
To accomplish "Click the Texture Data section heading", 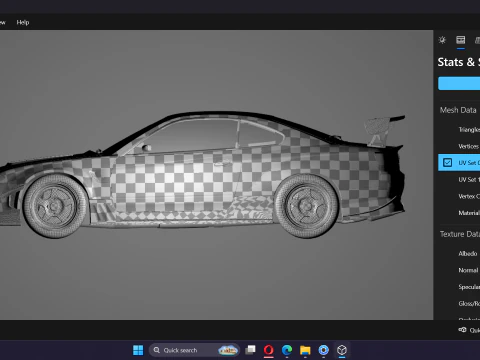I will 460,234.
